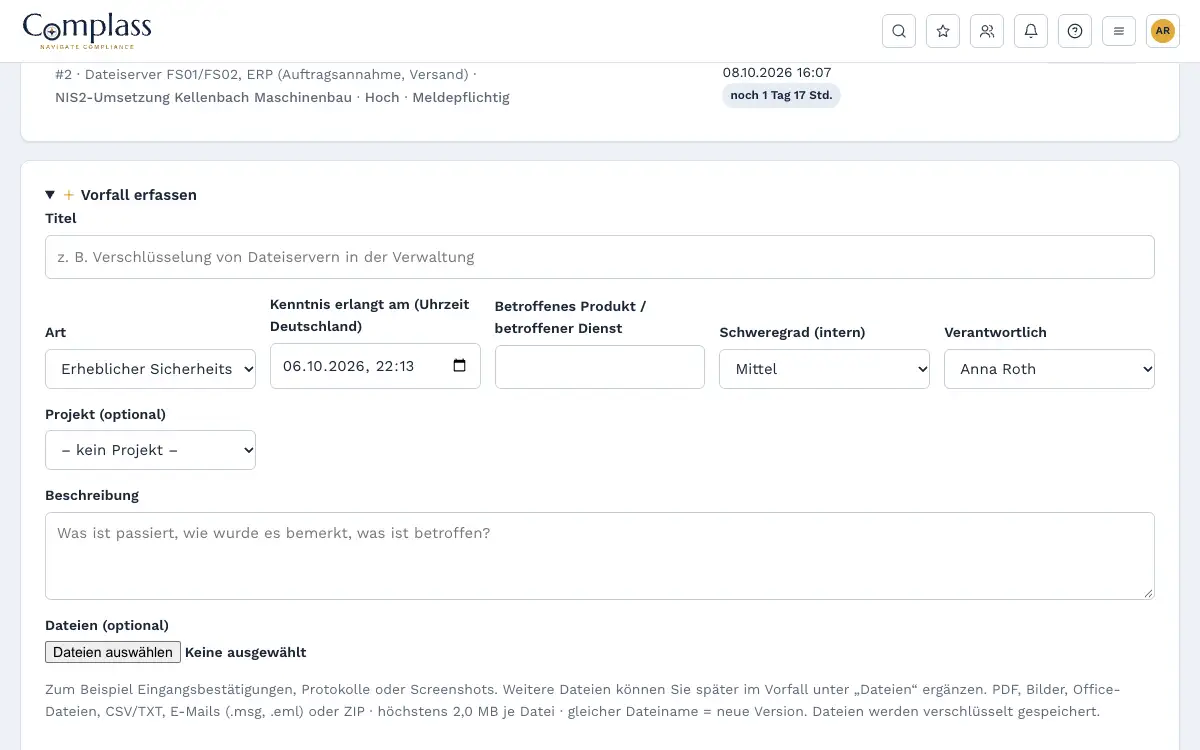
Task: Click the Kenntnis erlangt am date field
Action: tap(375, 366)
